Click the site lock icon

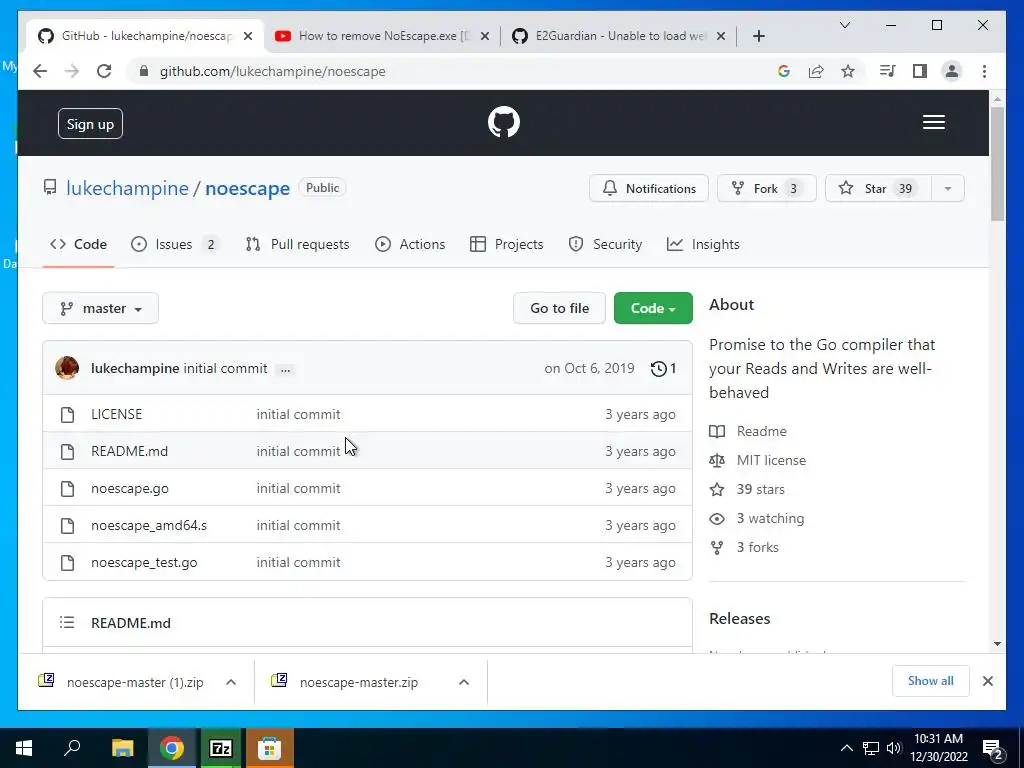(144, 71)
